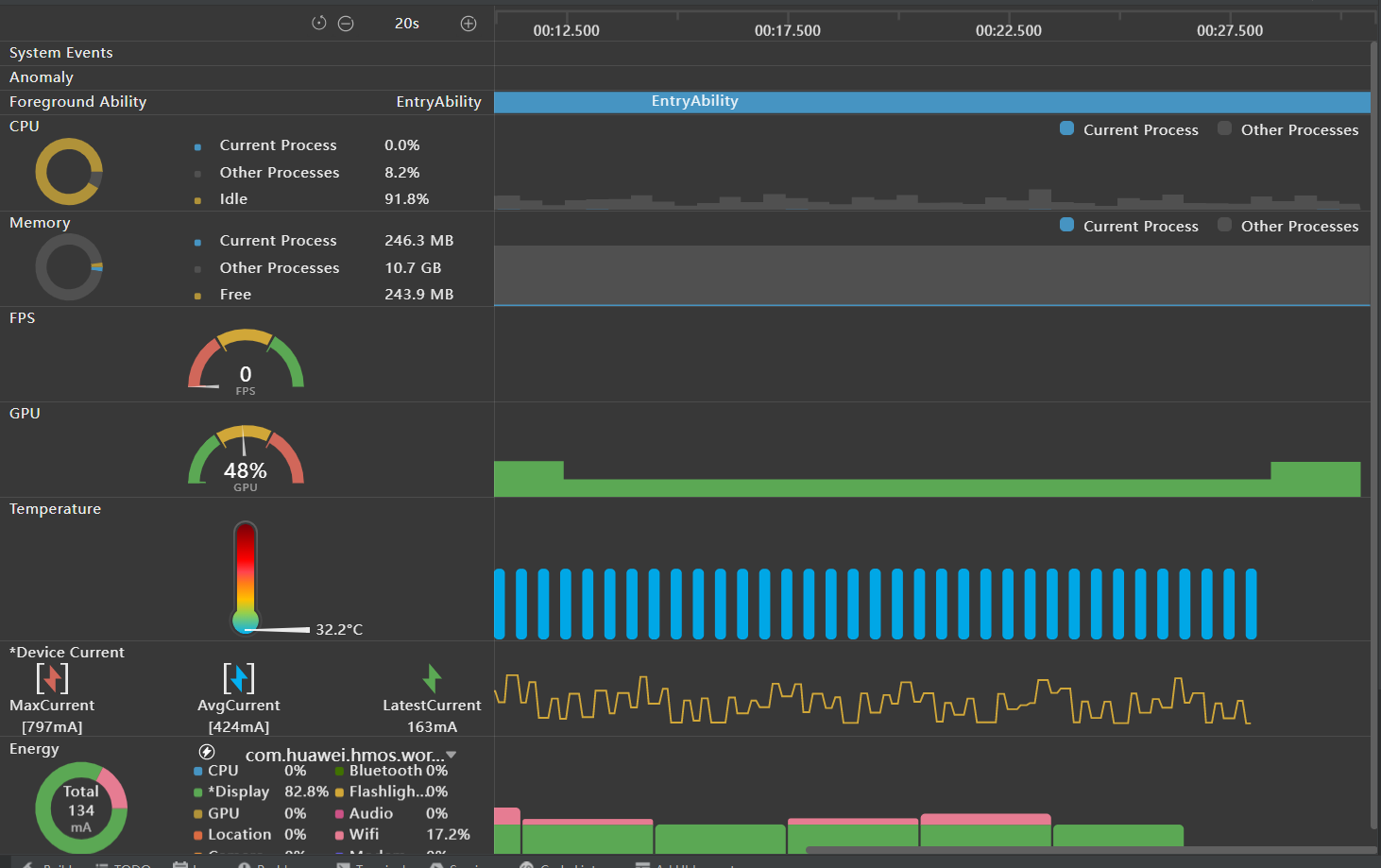
Task: Click the Memory Free value 243.9 MB
Action: [x=418, y=295]
